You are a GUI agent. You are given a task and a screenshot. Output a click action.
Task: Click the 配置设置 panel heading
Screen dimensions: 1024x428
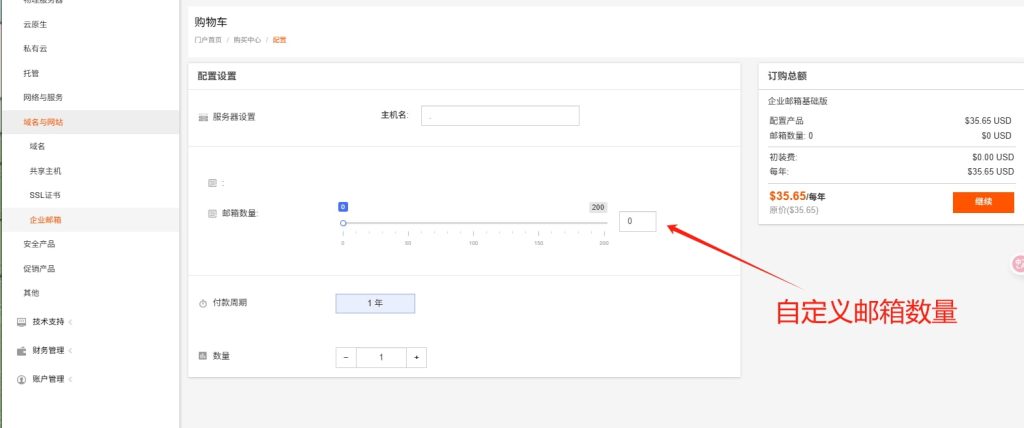coord(217,76)
